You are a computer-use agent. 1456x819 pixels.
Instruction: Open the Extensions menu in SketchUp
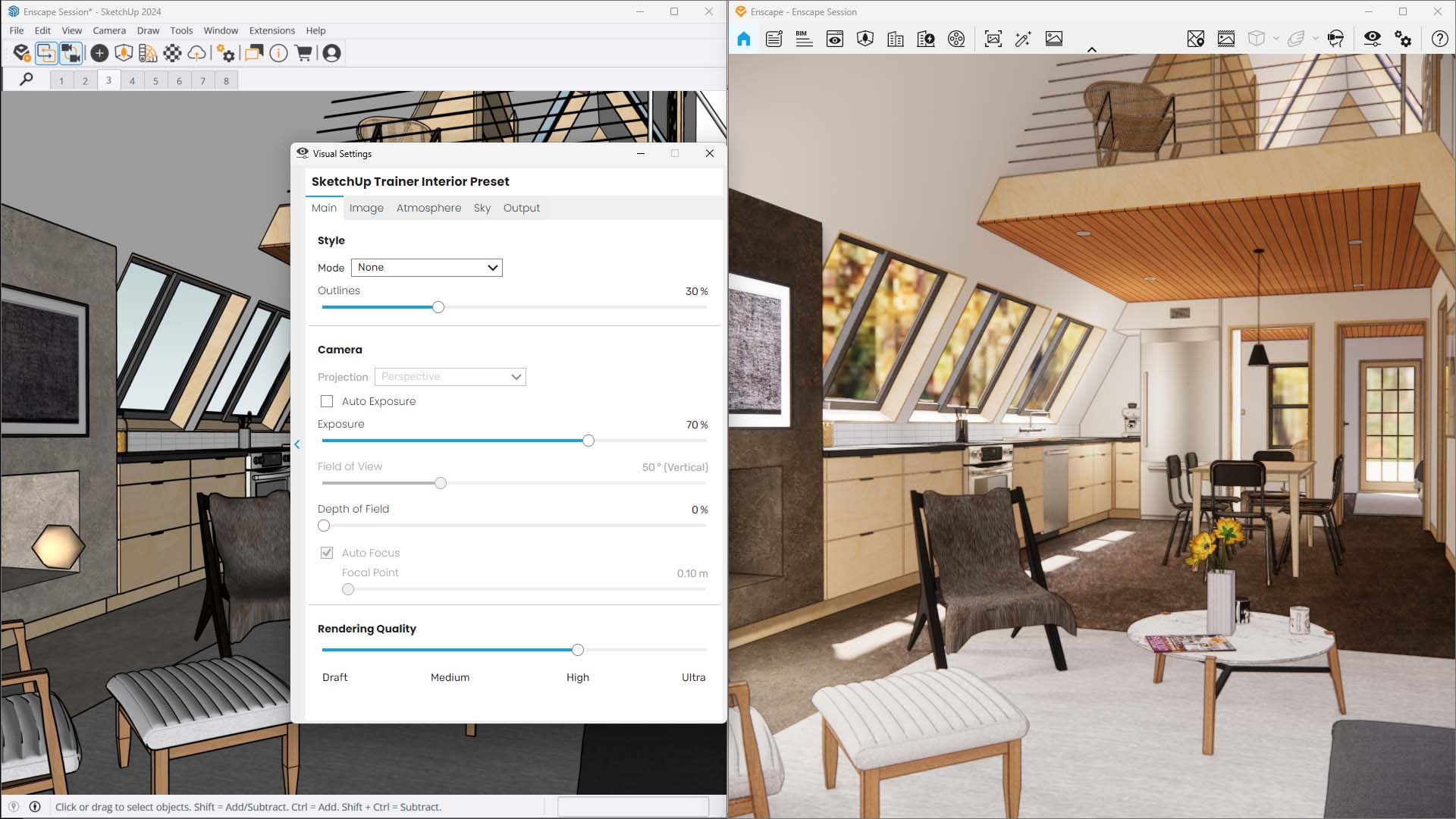point(271,30)
